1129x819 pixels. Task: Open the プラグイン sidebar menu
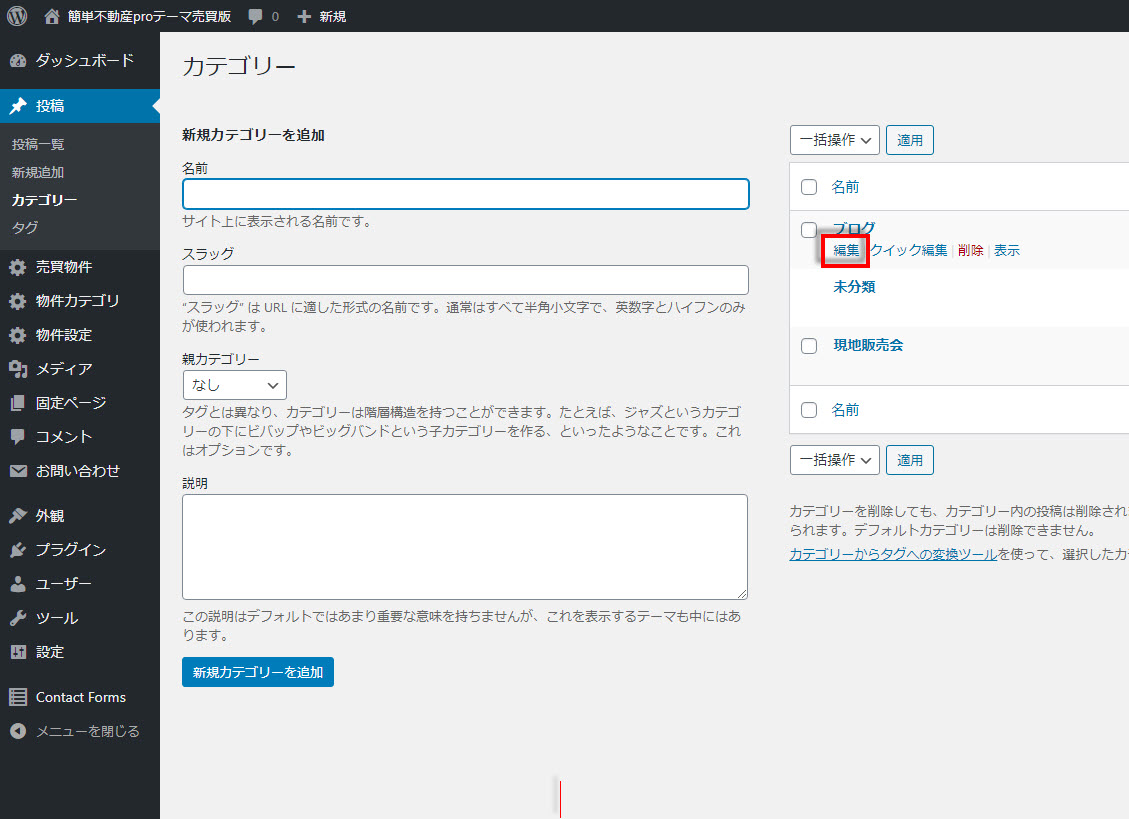(70, 550)
